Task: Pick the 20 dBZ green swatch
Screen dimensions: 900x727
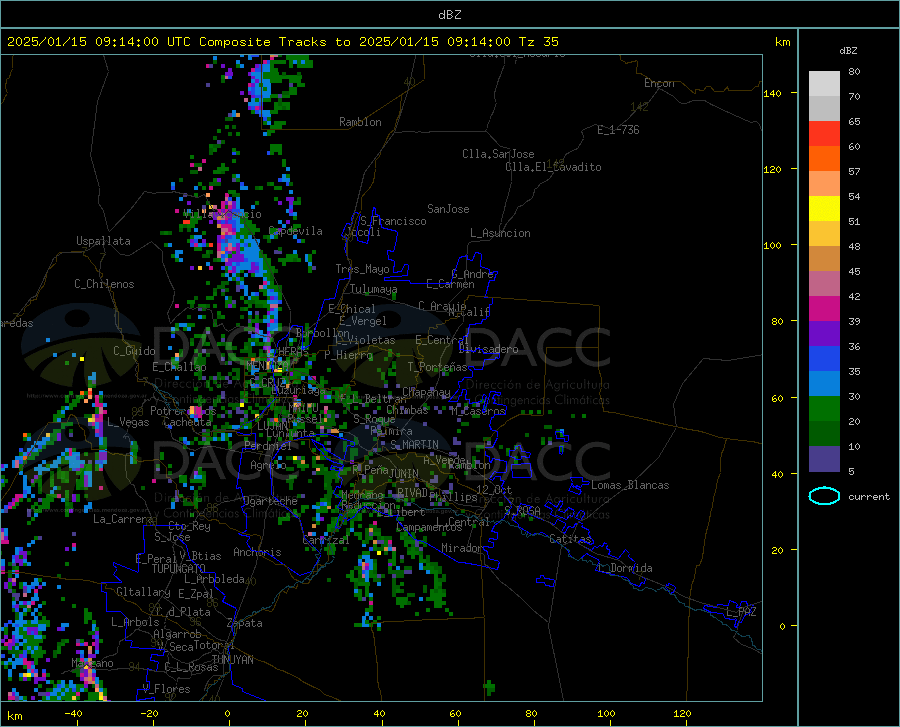Action: 824,434
